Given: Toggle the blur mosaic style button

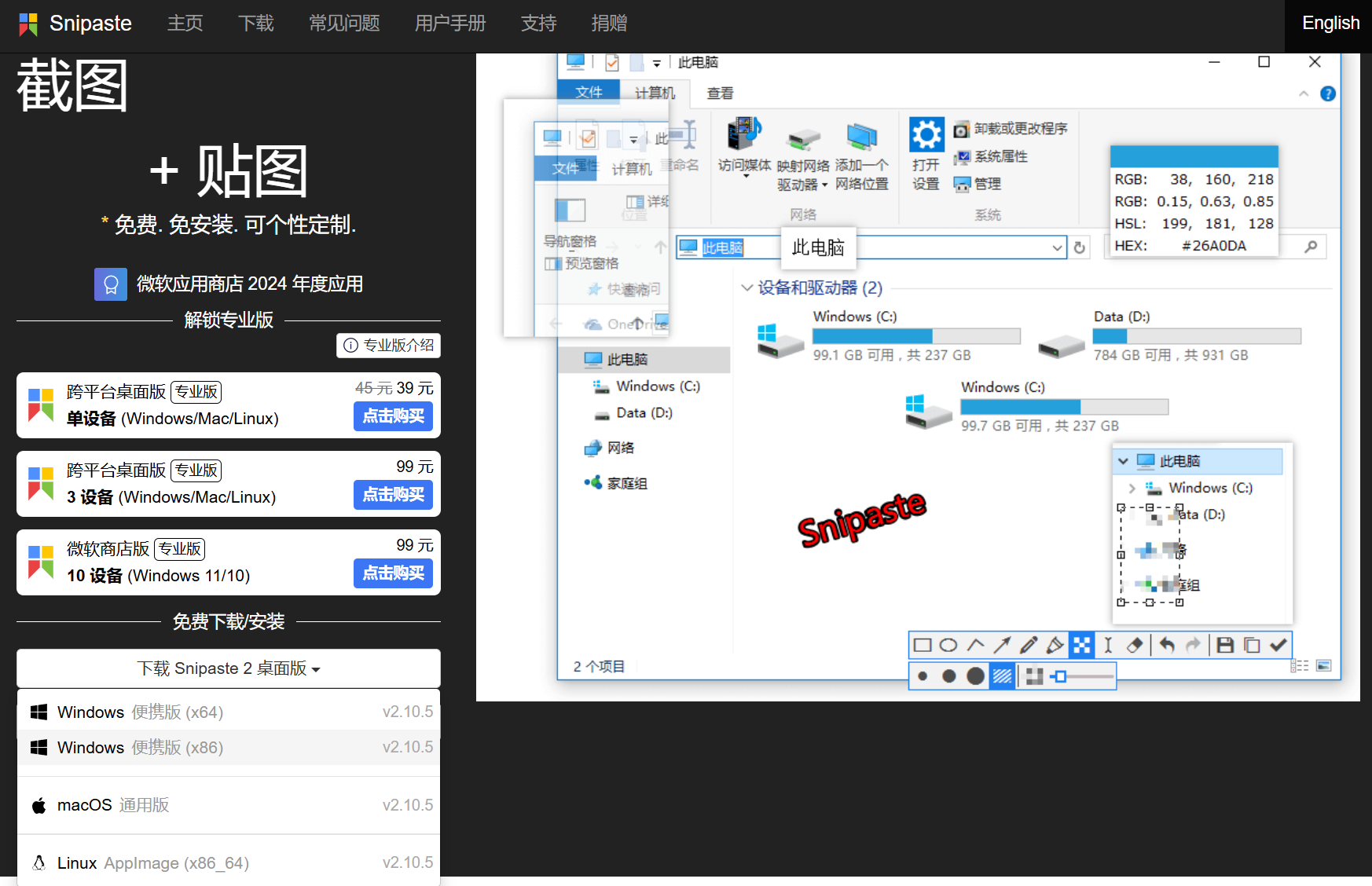Looking at the screenshot, I should pyautogui.click(x=1035, y=676).
